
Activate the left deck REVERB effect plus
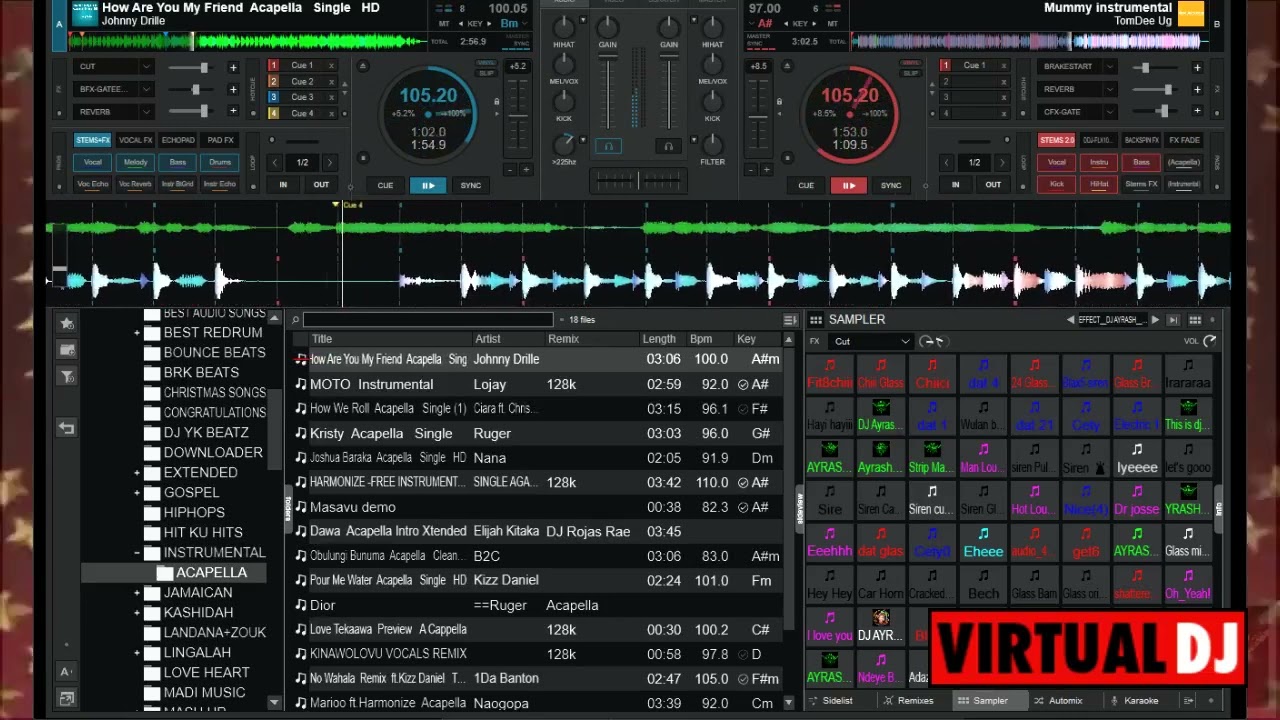point(233,112)
